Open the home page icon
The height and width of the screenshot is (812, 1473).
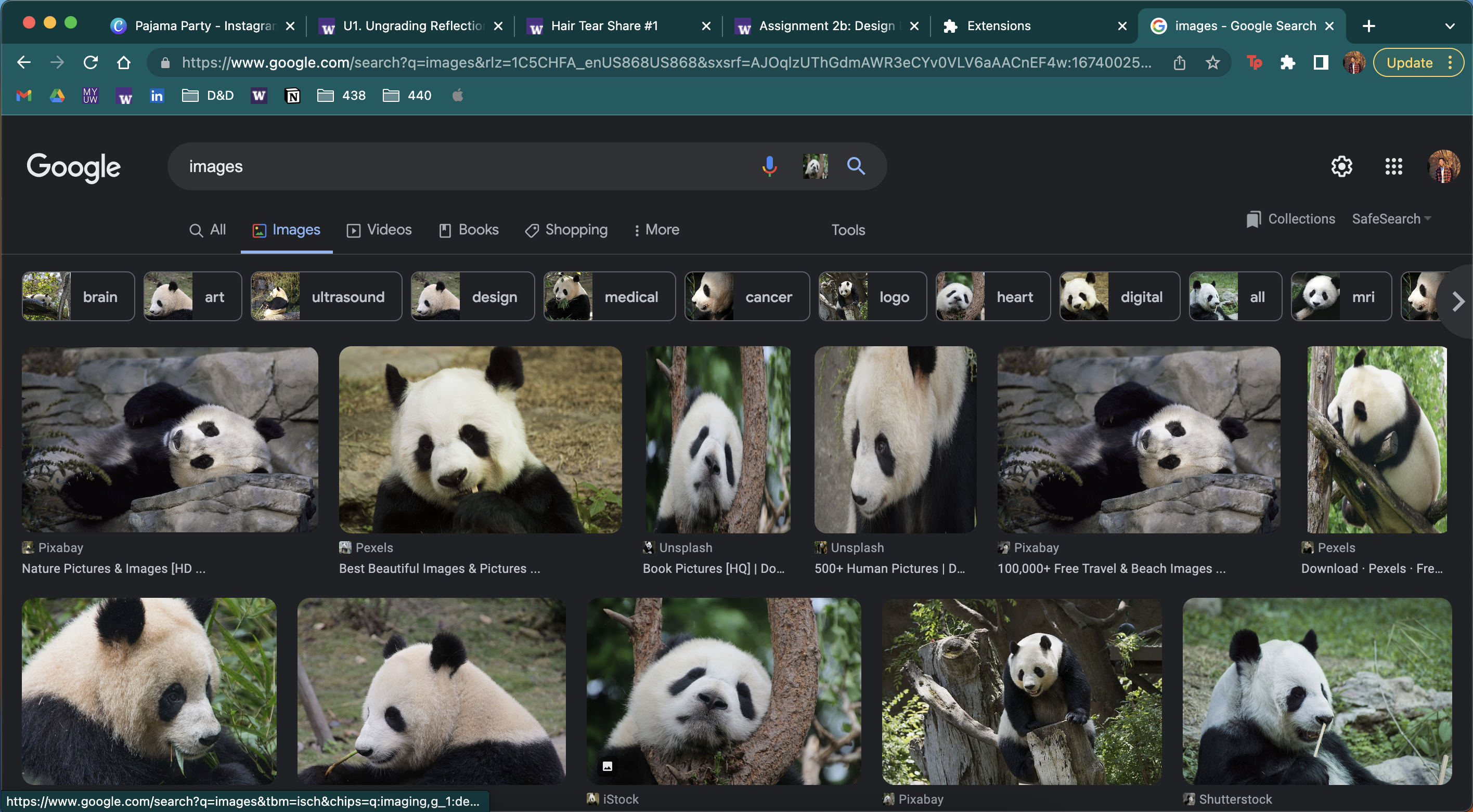(x=123, y=62)
